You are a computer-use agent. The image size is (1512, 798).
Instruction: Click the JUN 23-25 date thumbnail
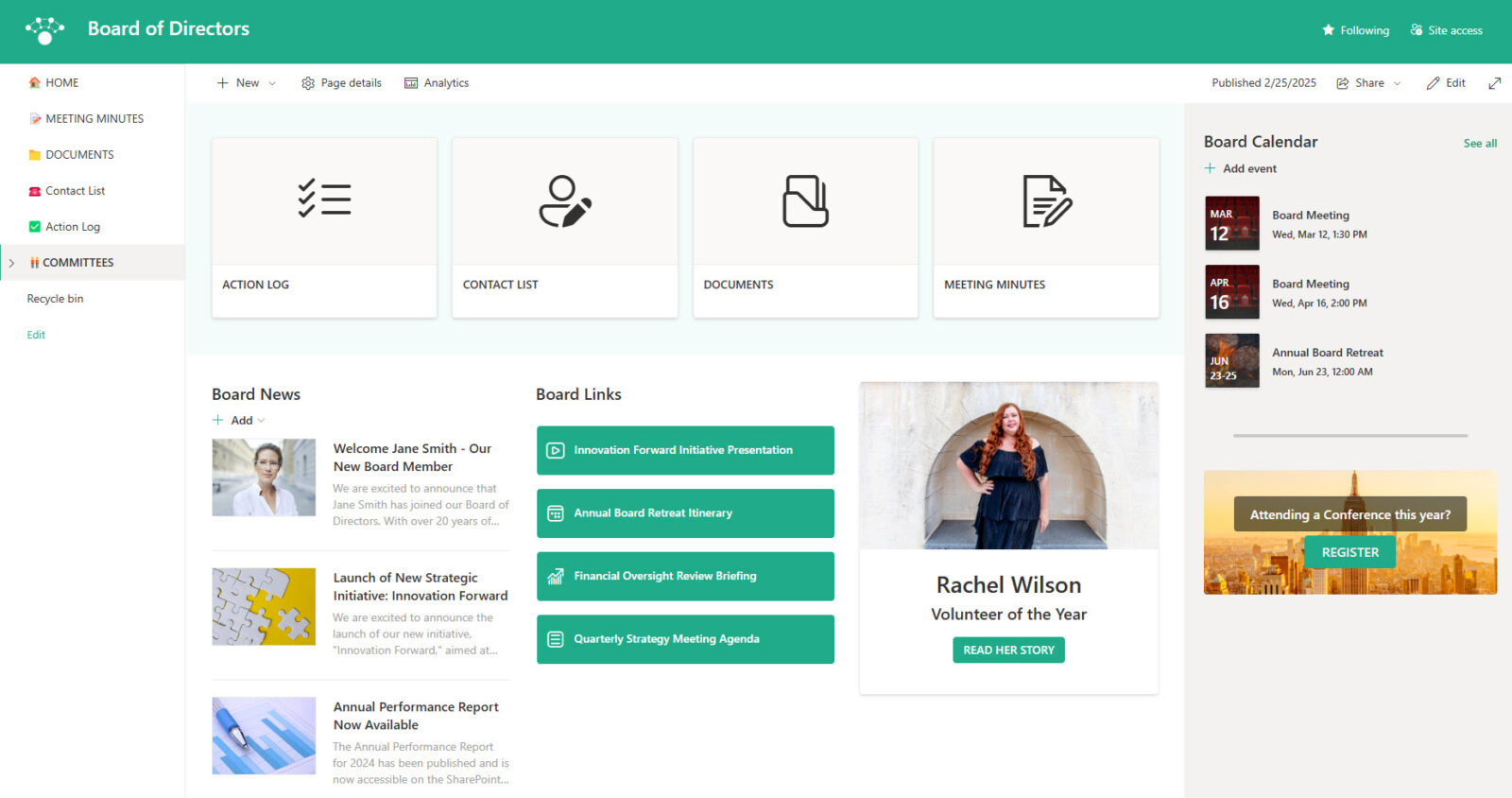pos(1232,361)
